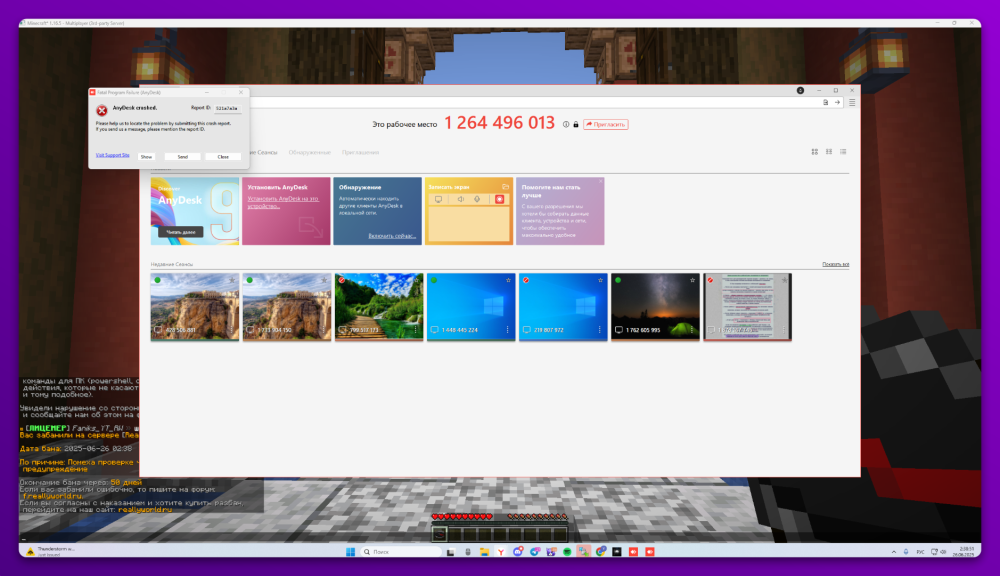Click the РУС language indicator
The image size is (1000, 576).
[x=920, y=552]
